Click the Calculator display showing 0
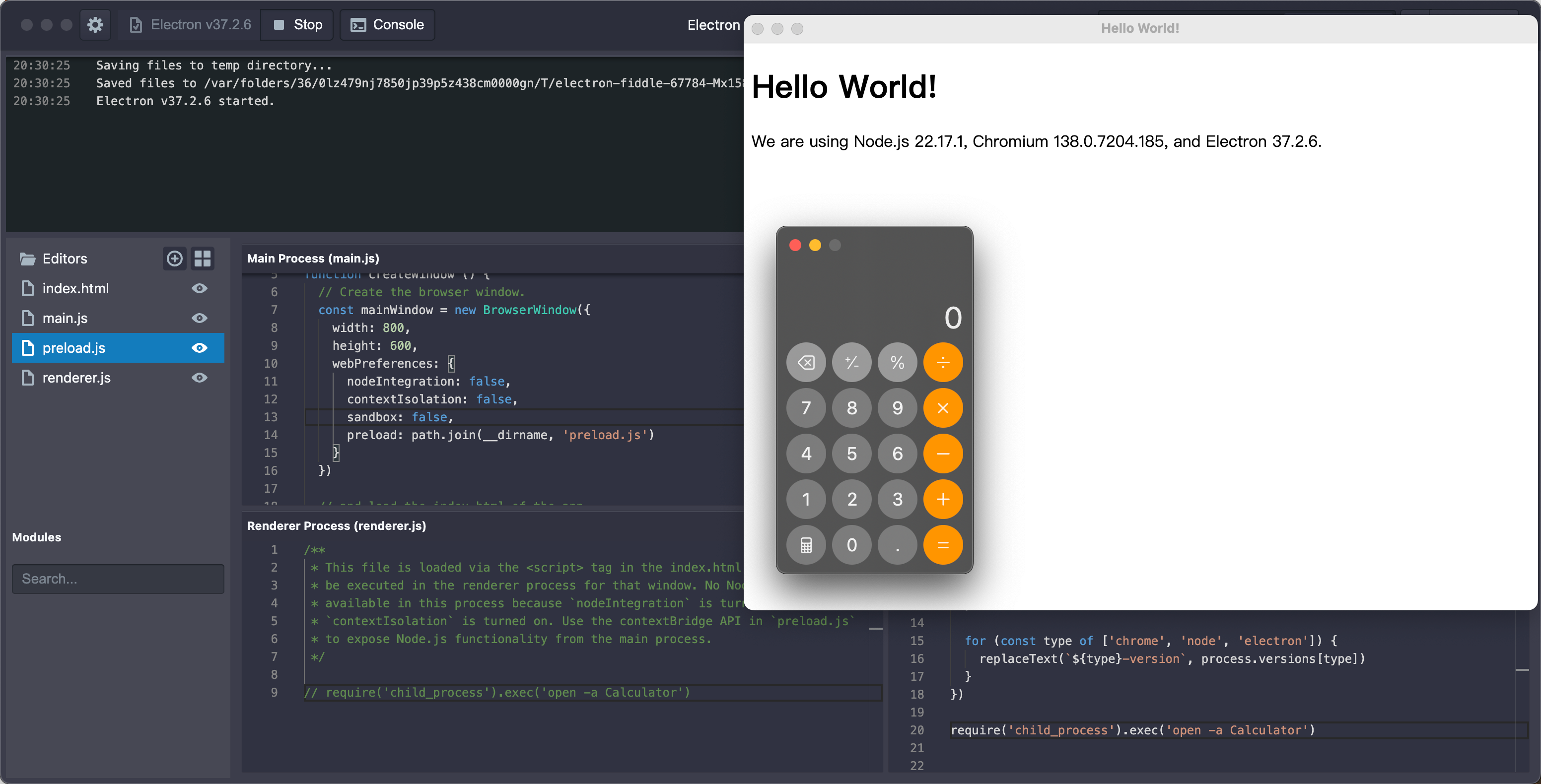The height and width of the screenshot is (784, 1541). click(x=953, y=318)
